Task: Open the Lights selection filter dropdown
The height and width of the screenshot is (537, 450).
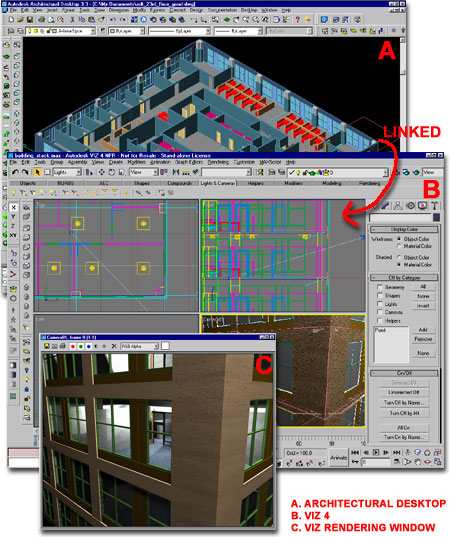Action: pos(67,172)
